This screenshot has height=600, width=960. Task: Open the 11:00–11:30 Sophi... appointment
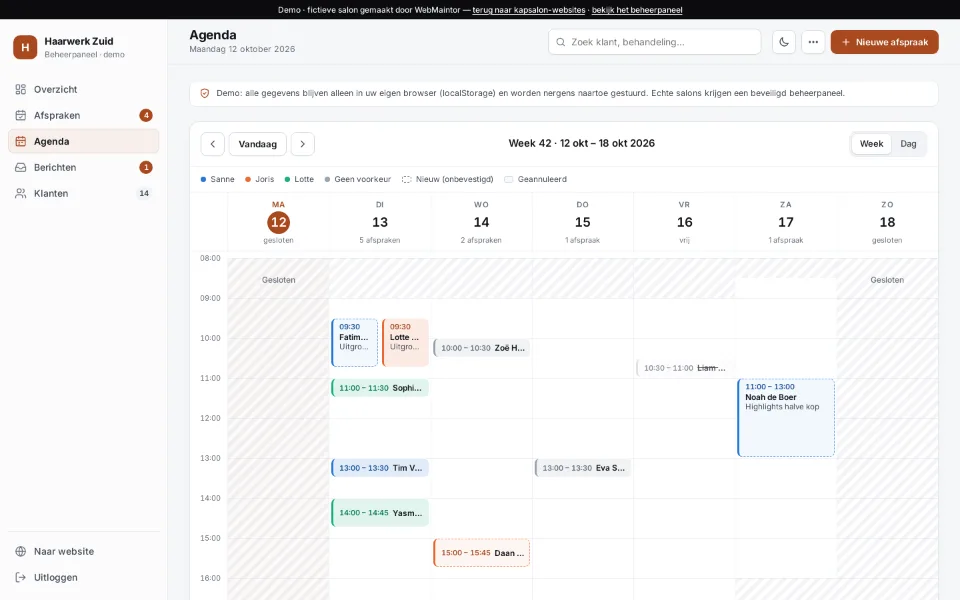[x=380, y=388]
